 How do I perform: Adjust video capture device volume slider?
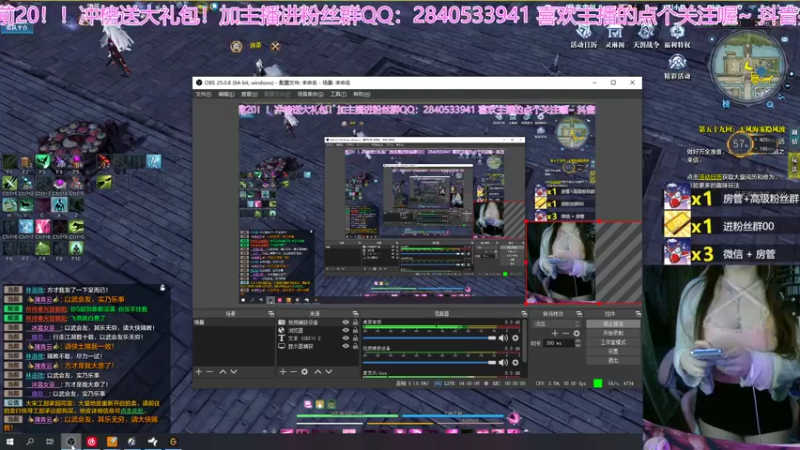(429, 362)
